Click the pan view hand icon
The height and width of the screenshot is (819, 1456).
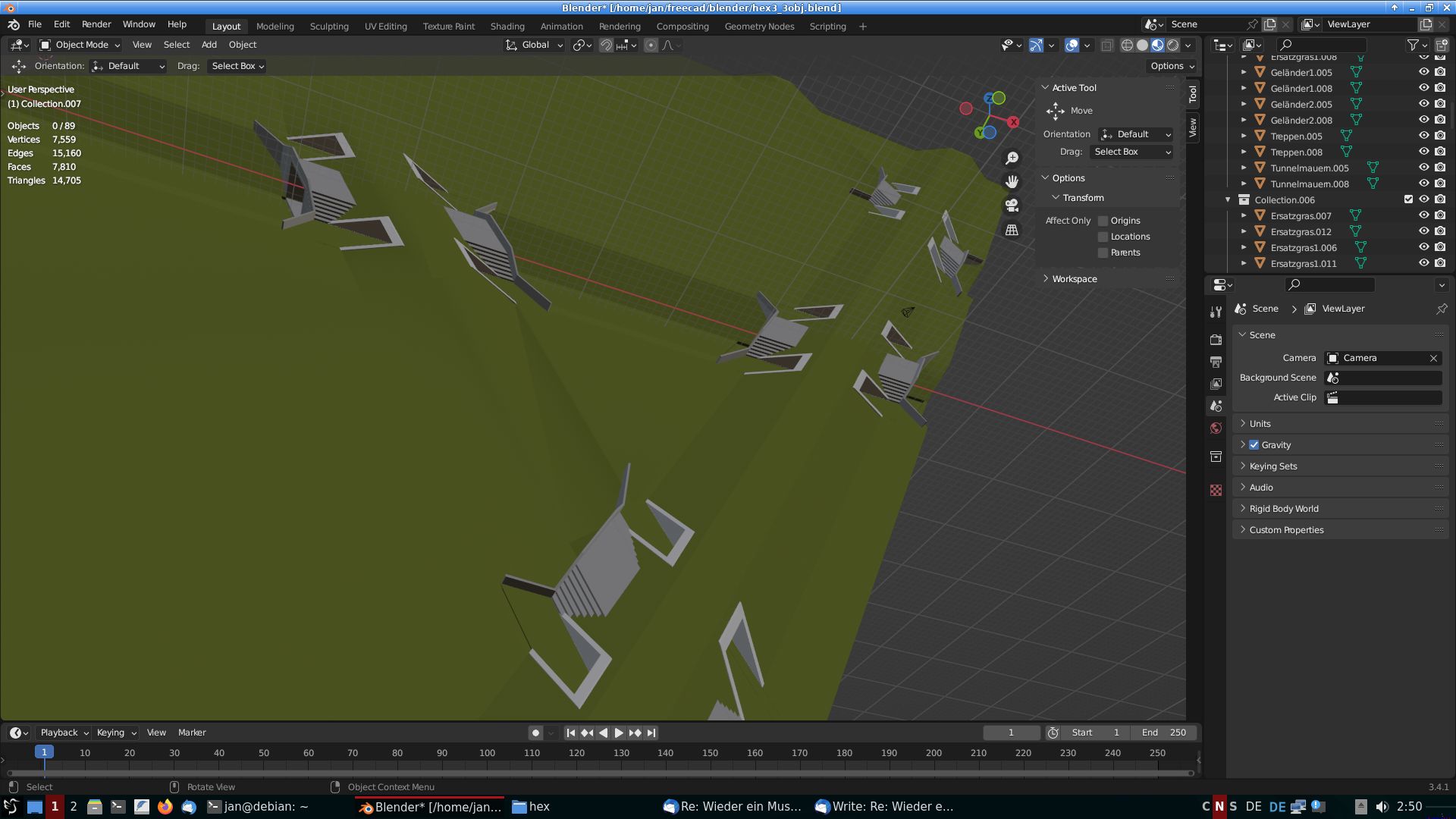(x=1012, y=182)
